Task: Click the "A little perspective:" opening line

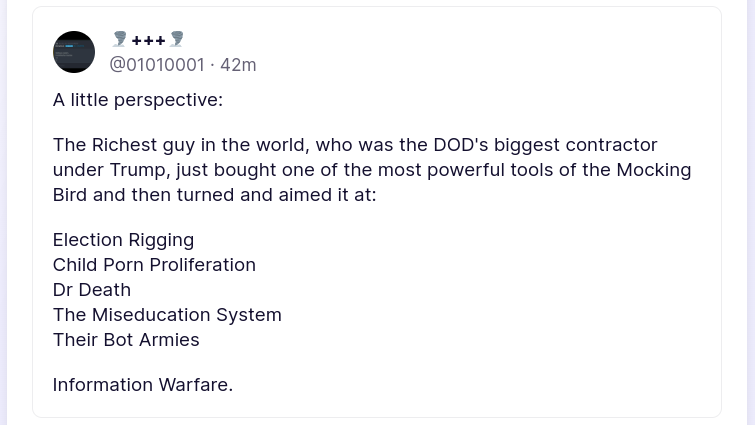Action: 138,100
